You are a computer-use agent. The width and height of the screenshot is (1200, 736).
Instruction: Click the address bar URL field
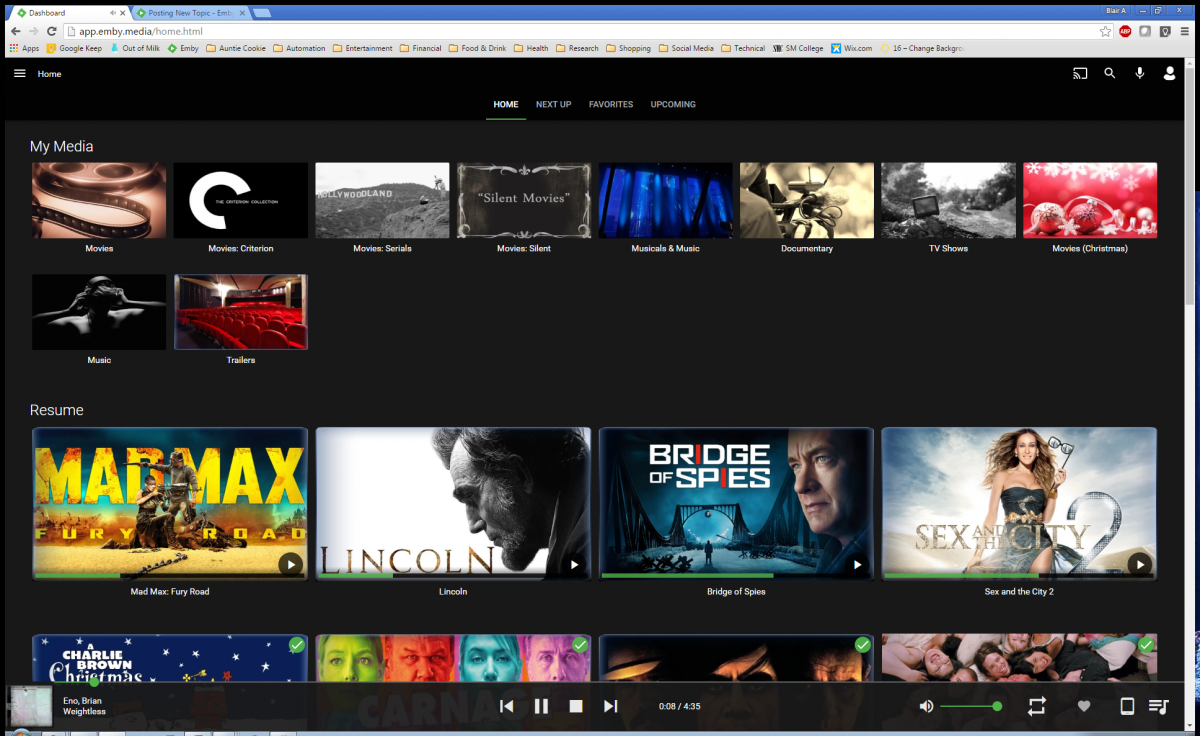[x=580, y=31]
